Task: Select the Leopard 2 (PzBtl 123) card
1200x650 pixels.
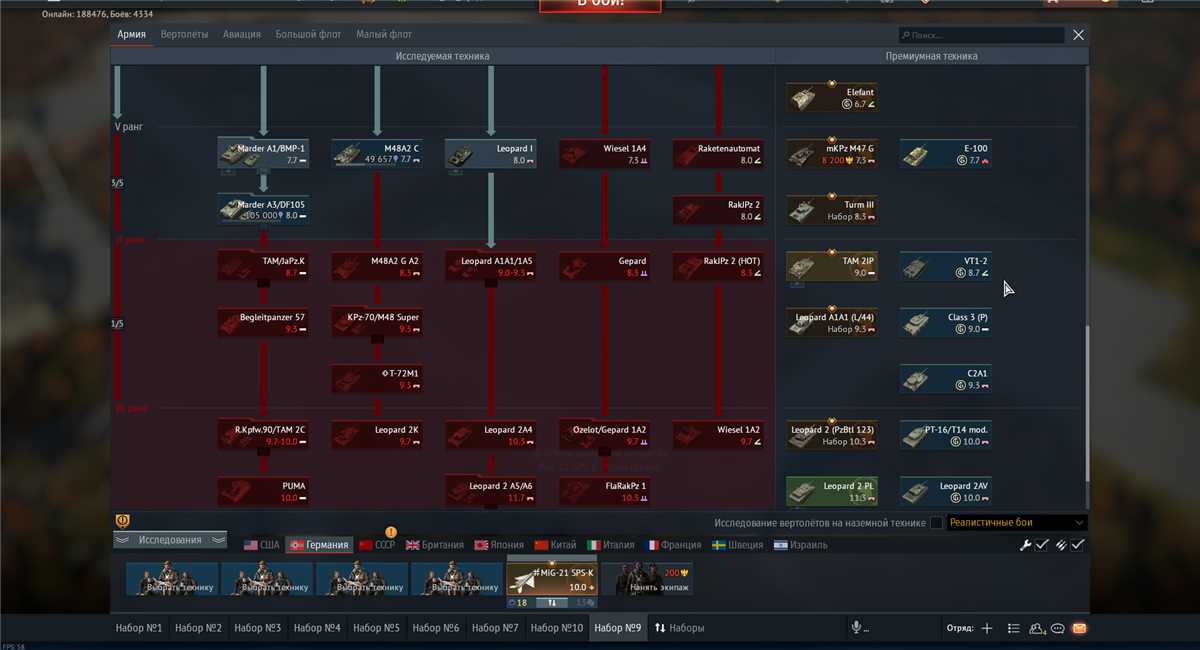Action: point(832,434)
